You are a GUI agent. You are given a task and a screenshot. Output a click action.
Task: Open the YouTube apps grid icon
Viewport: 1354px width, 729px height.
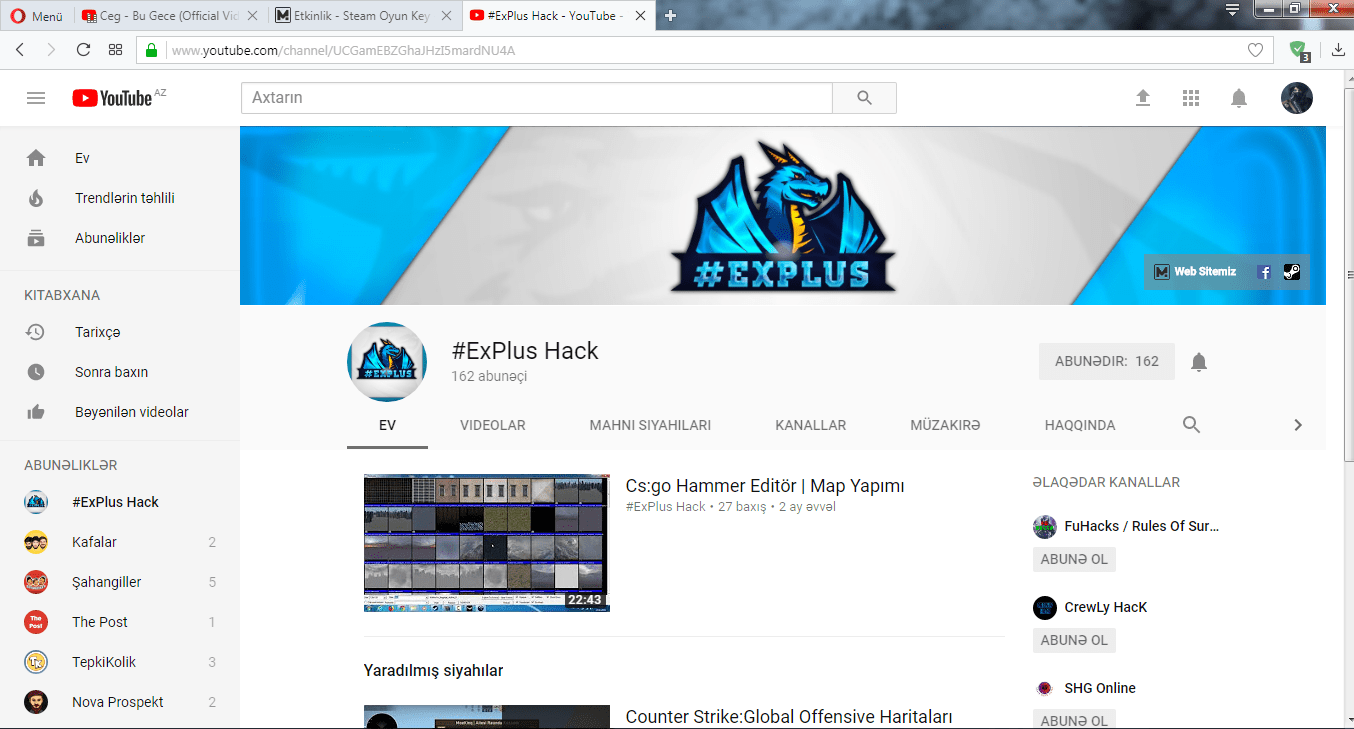(x=1190, y=98)
